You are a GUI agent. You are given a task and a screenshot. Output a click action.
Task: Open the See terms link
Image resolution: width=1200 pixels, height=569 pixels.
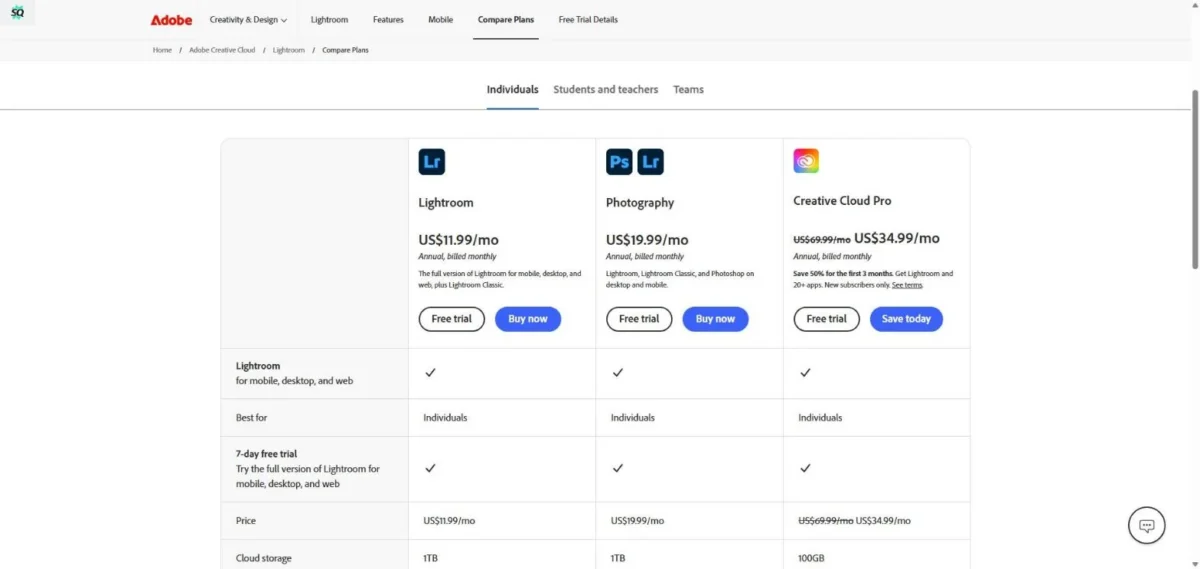pyautogui.click(x=907, y=285)
